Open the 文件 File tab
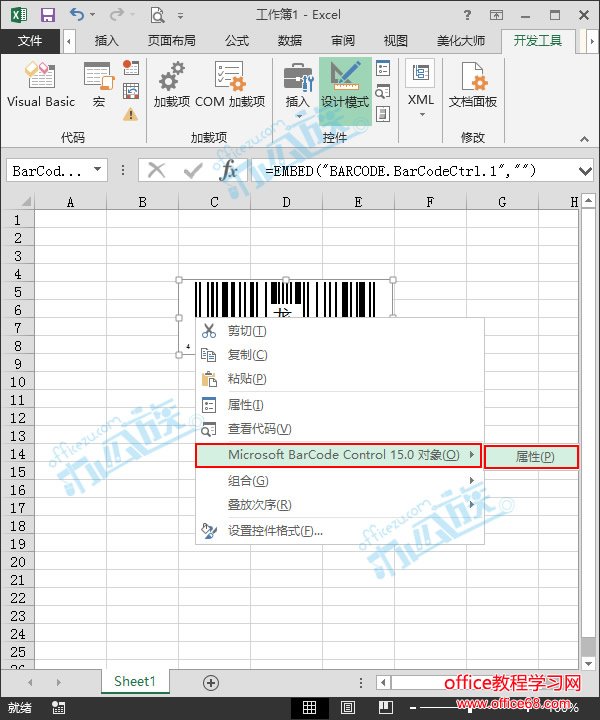The width and height of the screenshot is (600, 720). tap(30, 41)
